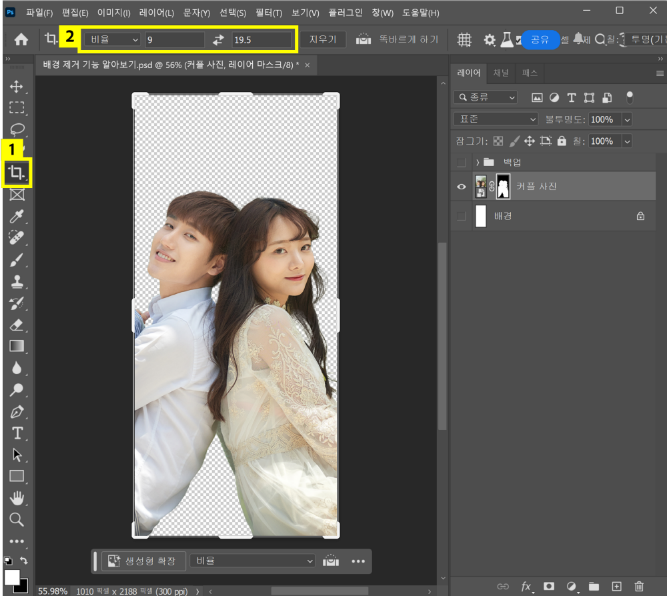Select the Crop tool in the toolbar
The image size is (667, 596).
click(x=16, y=173)
